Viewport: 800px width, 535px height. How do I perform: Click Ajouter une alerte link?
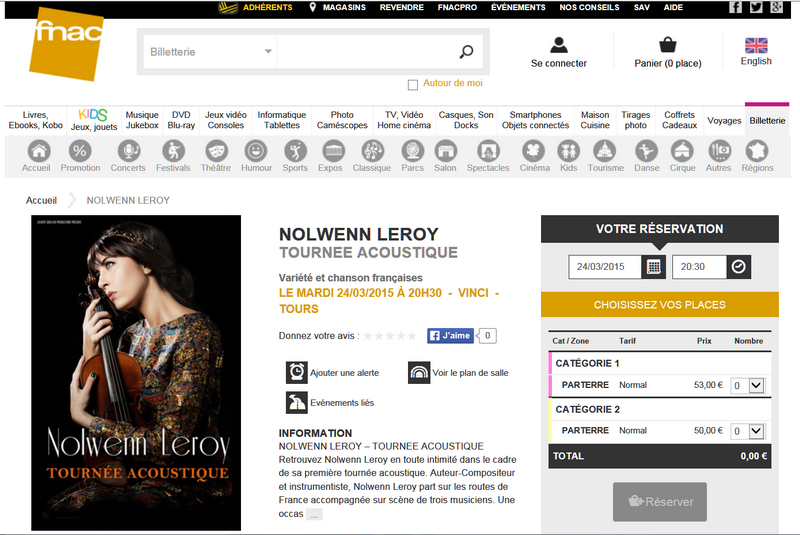333,373
